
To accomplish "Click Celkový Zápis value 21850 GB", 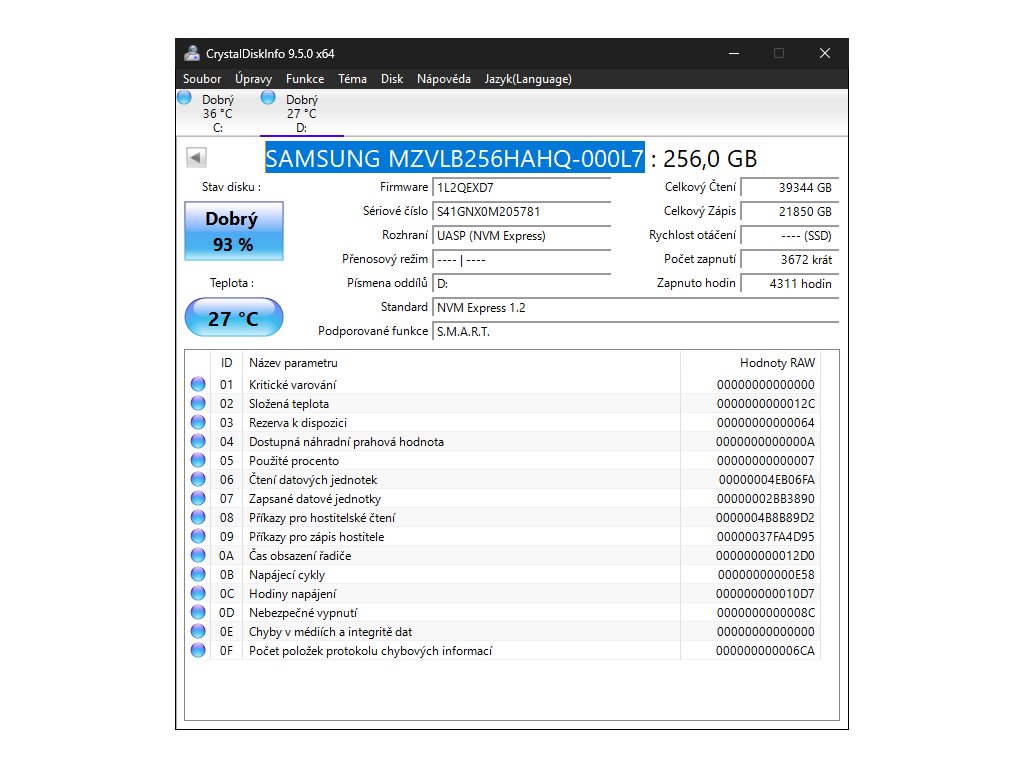I will (x=790, y=212).
